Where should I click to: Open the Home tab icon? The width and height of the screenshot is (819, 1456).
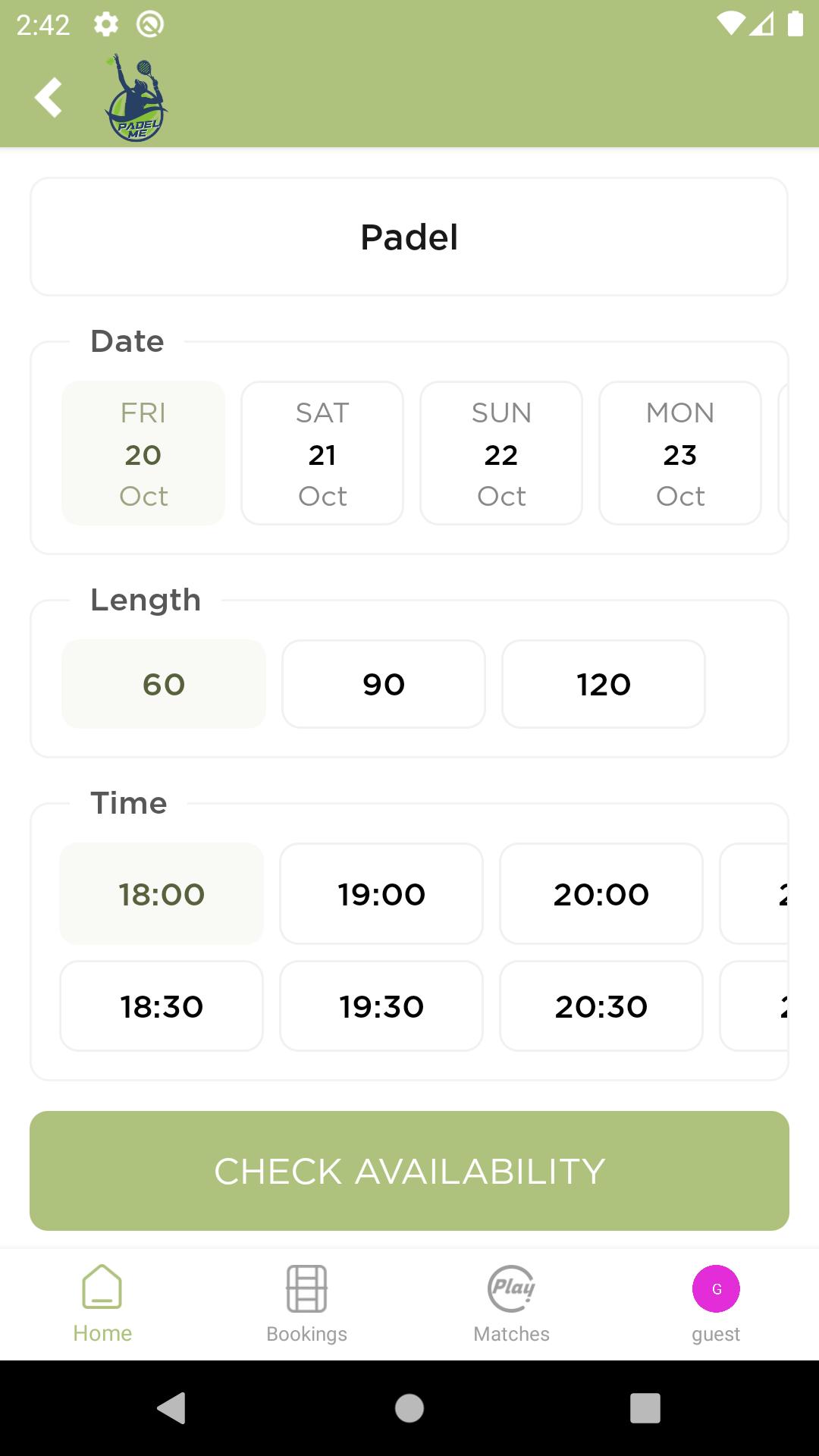click(x=102, y=1287)
